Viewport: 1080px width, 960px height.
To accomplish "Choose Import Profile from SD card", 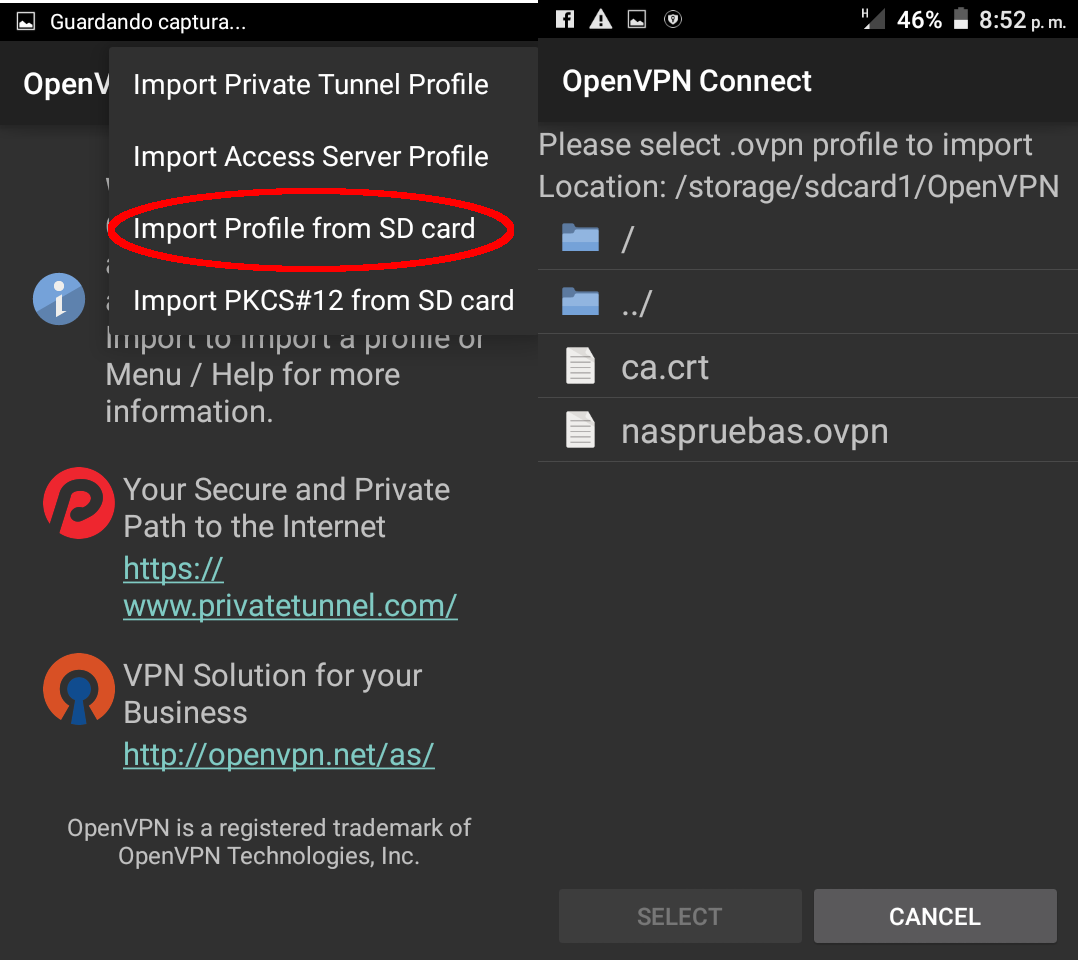I will pos(304,229).
